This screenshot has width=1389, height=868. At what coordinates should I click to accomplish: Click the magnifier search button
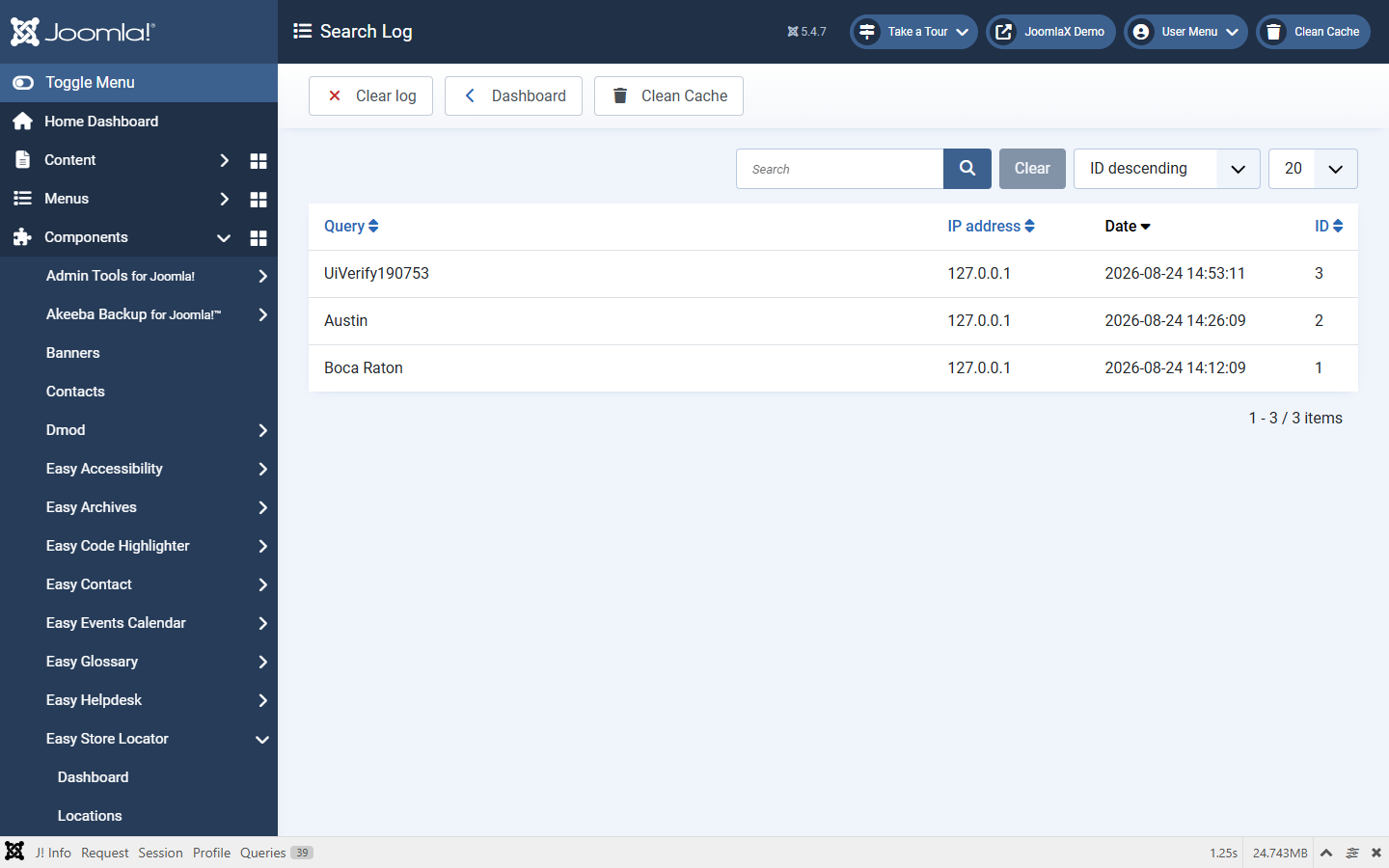pyautogui.click(x=967, y=169)
